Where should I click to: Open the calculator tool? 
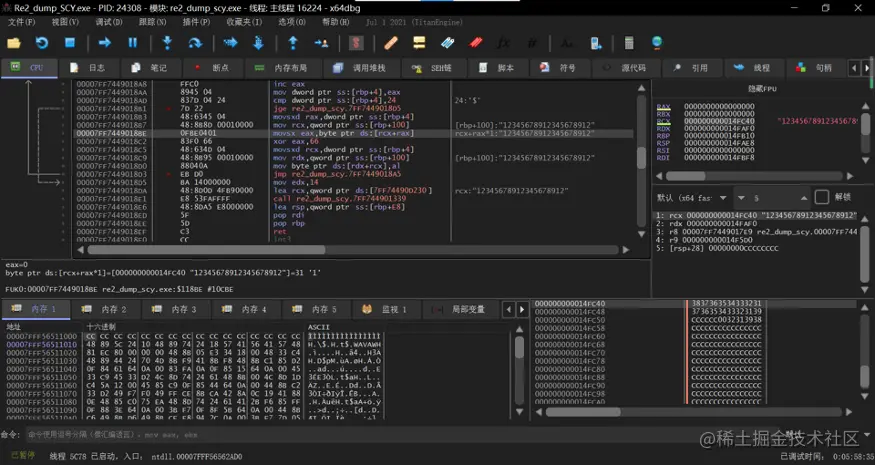tap(629, 43)
